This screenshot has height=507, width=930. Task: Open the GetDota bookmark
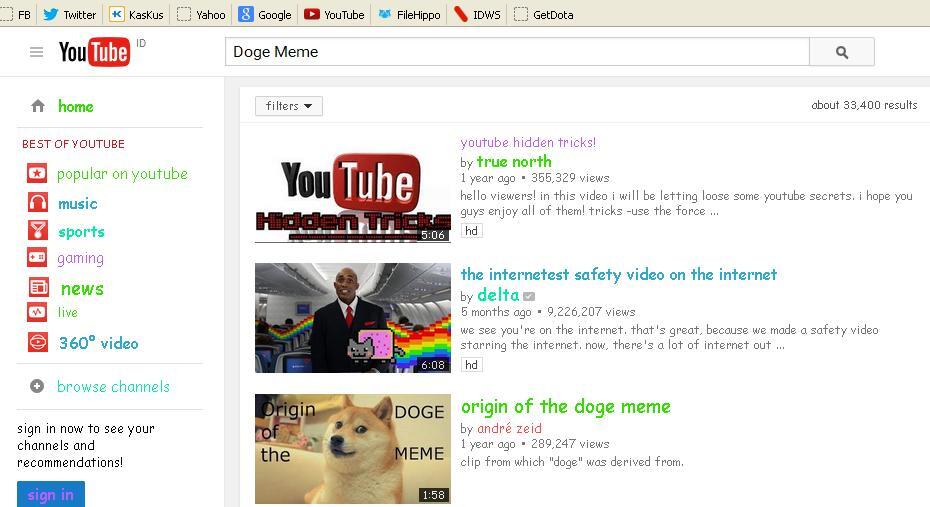(543, 15)
